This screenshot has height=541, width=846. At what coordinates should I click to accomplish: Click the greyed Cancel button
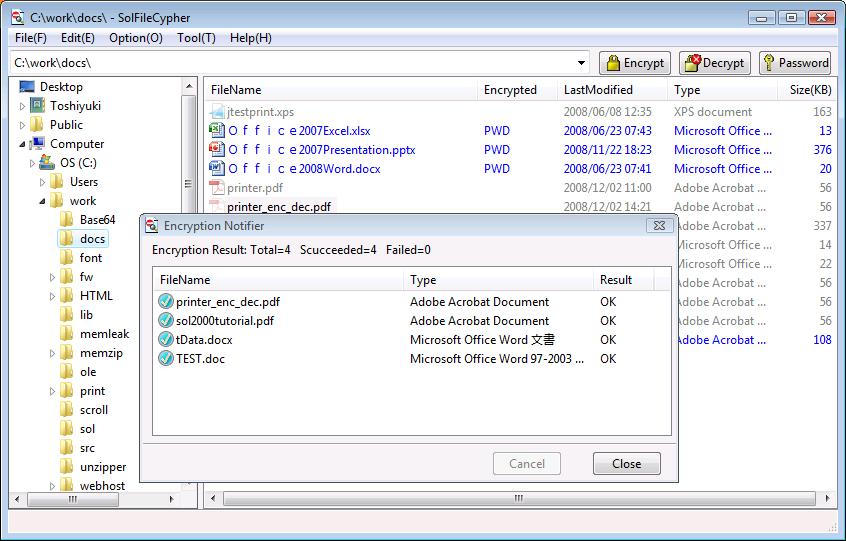click(x=527, y=463)
